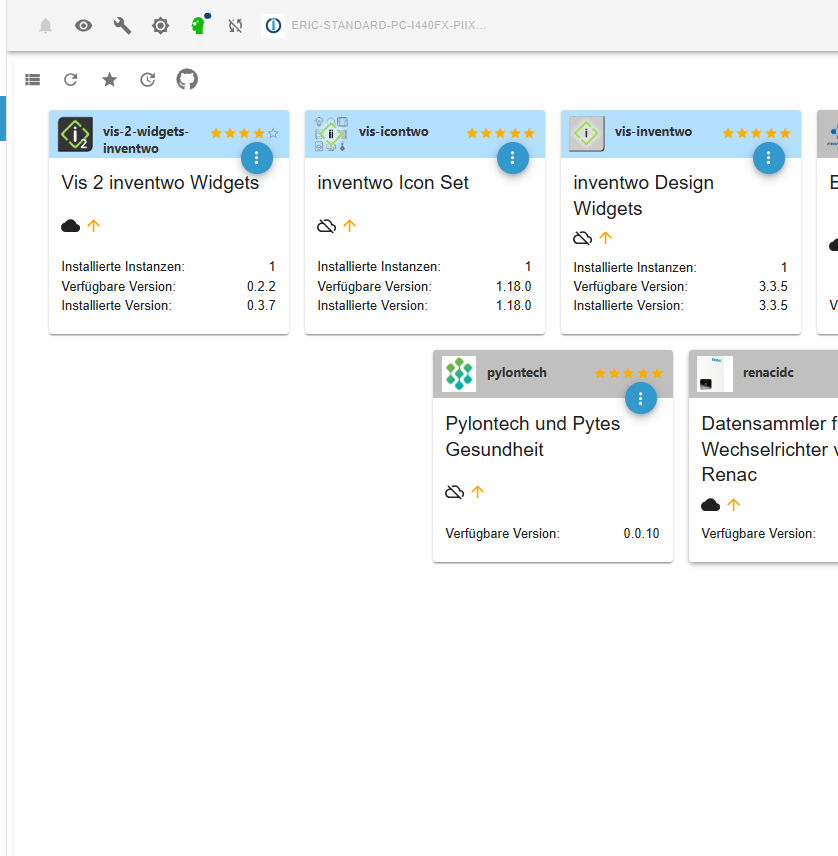This screenshot has height=856, width=838.
Task: Click vis-inventwo installed version 3.3.5
Action: (x=774, y=305)
